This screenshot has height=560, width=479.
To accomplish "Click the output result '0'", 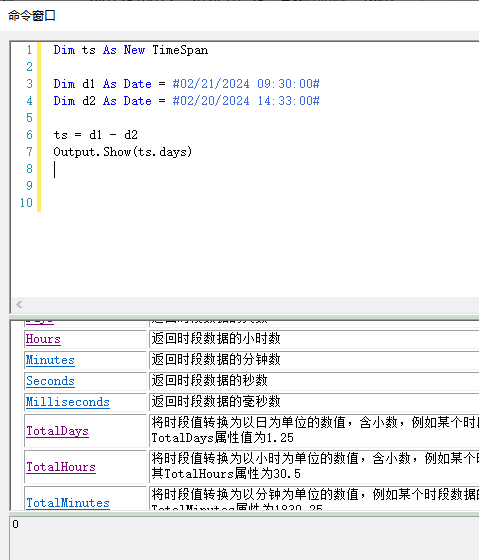I will [15, 524].
